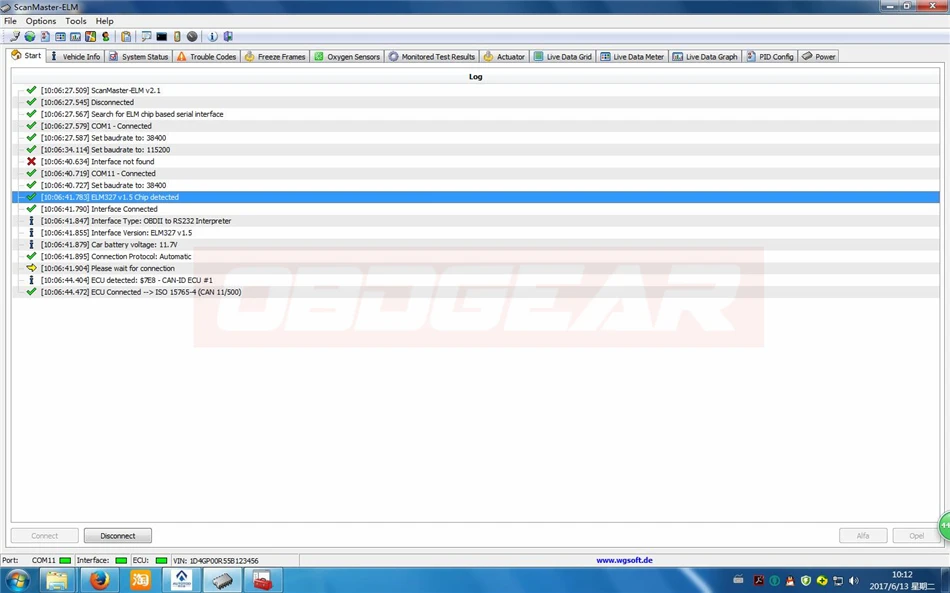This screenshot has height=593, width=950.
Task: Click the person toolbar icon
Action: [105, 36]
